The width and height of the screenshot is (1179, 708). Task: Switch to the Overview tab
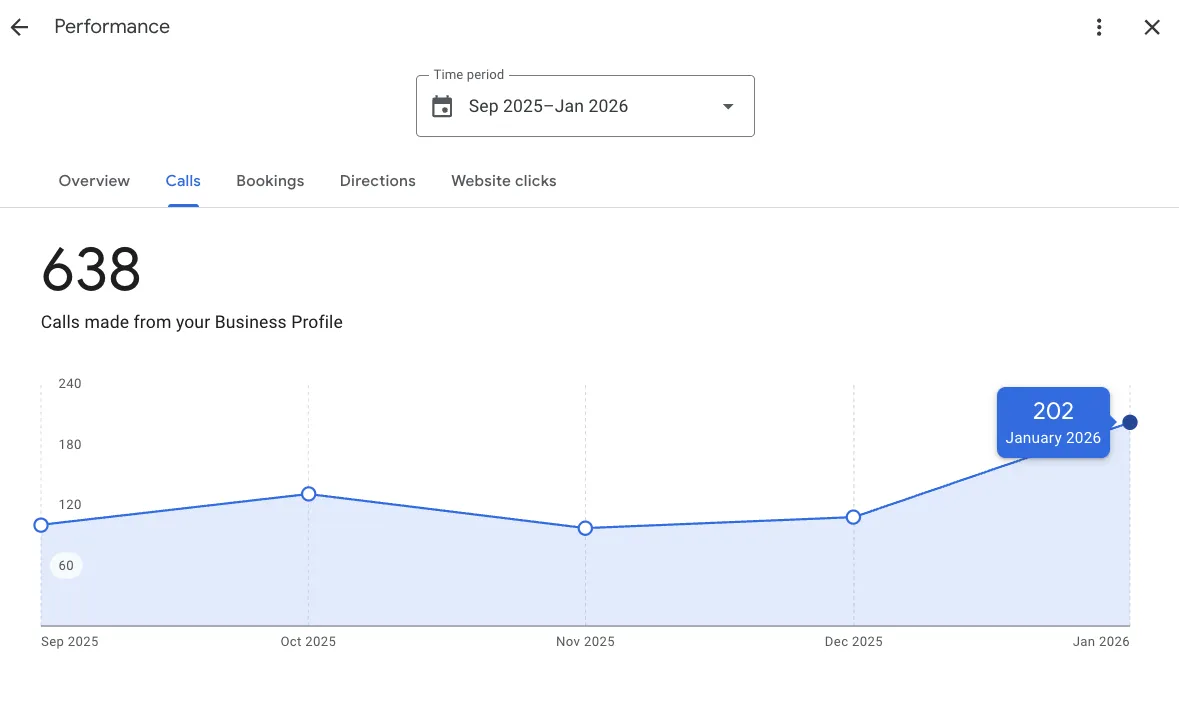94,181
